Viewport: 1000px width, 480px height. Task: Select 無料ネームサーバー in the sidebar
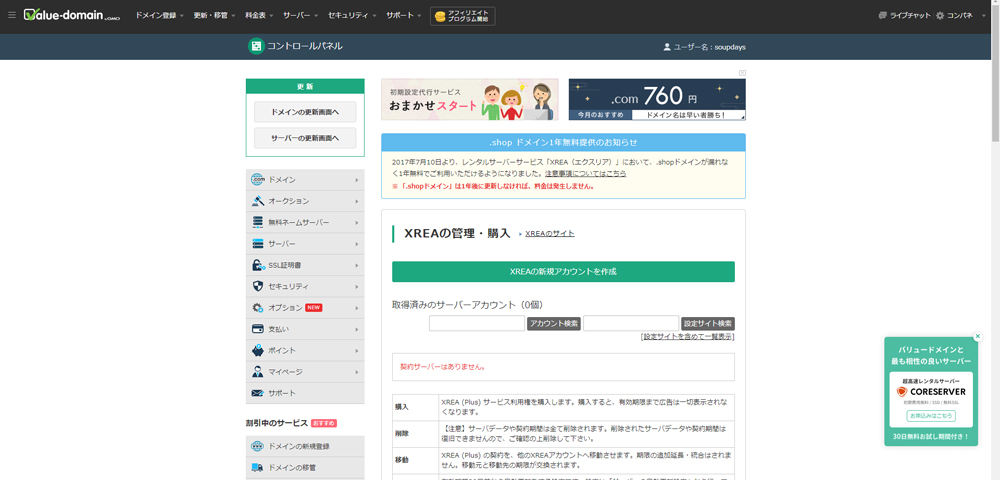pyautogui.click(x=305, y=222)
